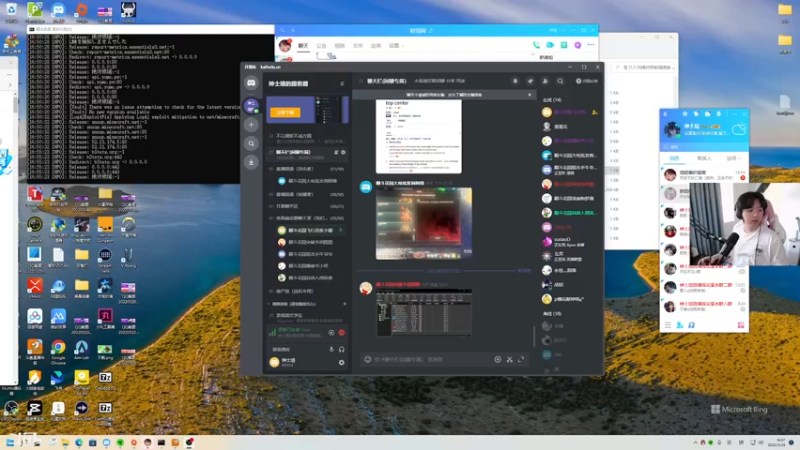The image size is (800, 450).
Task: Switch to 联系人 tab in QQ panel
Action: click(704, 158)
